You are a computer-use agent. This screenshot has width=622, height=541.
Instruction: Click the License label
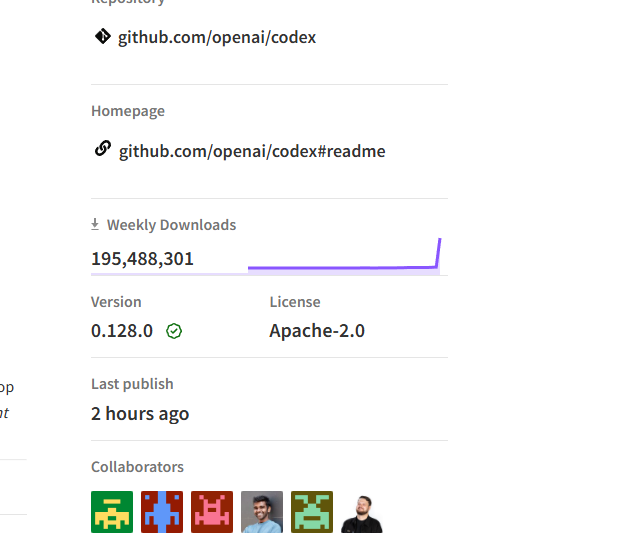(x=295, y=302)
